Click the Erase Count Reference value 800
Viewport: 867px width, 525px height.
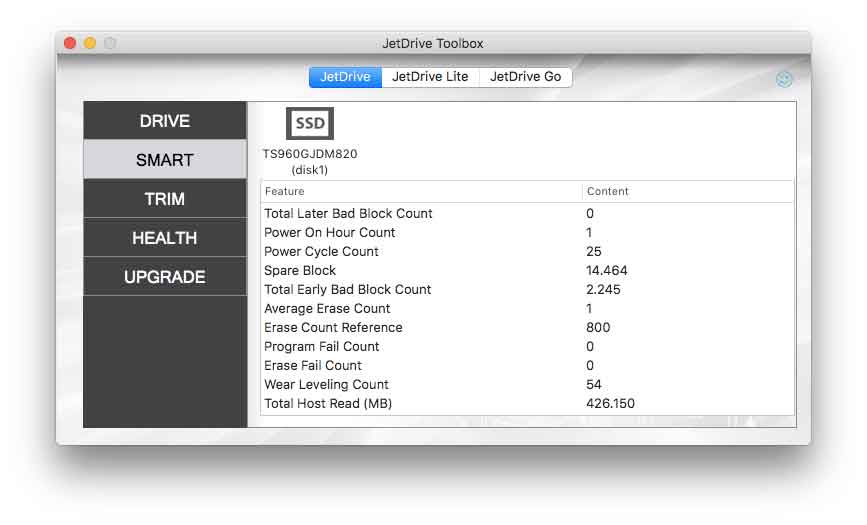[x=598, y=328]
